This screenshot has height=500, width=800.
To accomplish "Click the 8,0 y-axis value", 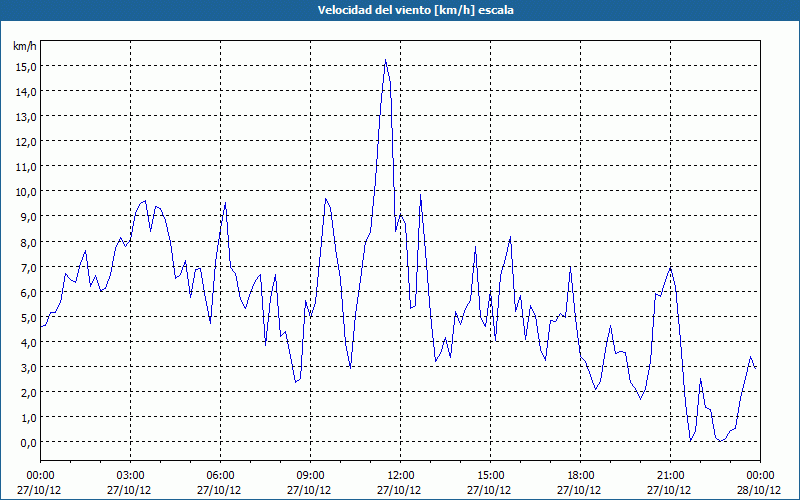I will click(x=30, y=242).
